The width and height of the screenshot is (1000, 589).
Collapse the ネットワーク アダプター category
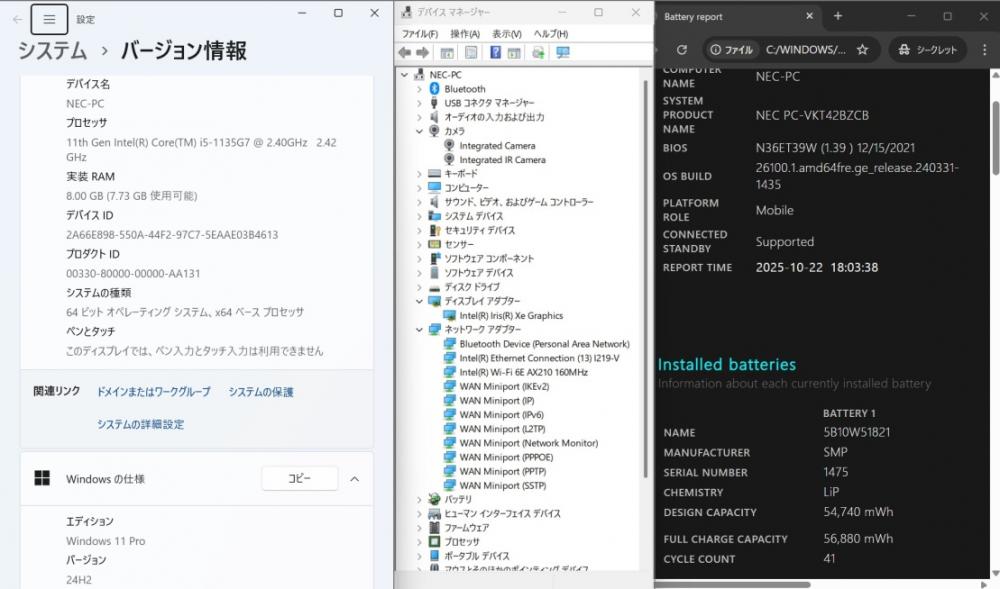click(x=420, y=330)
